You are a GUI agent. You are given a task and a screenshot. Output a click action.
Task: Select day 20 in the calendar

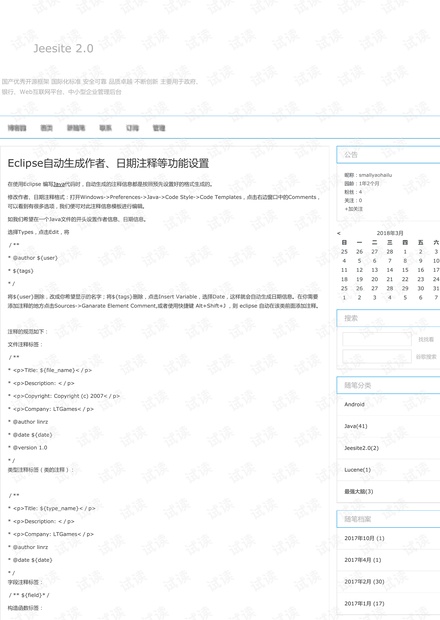tap(375, 279)
